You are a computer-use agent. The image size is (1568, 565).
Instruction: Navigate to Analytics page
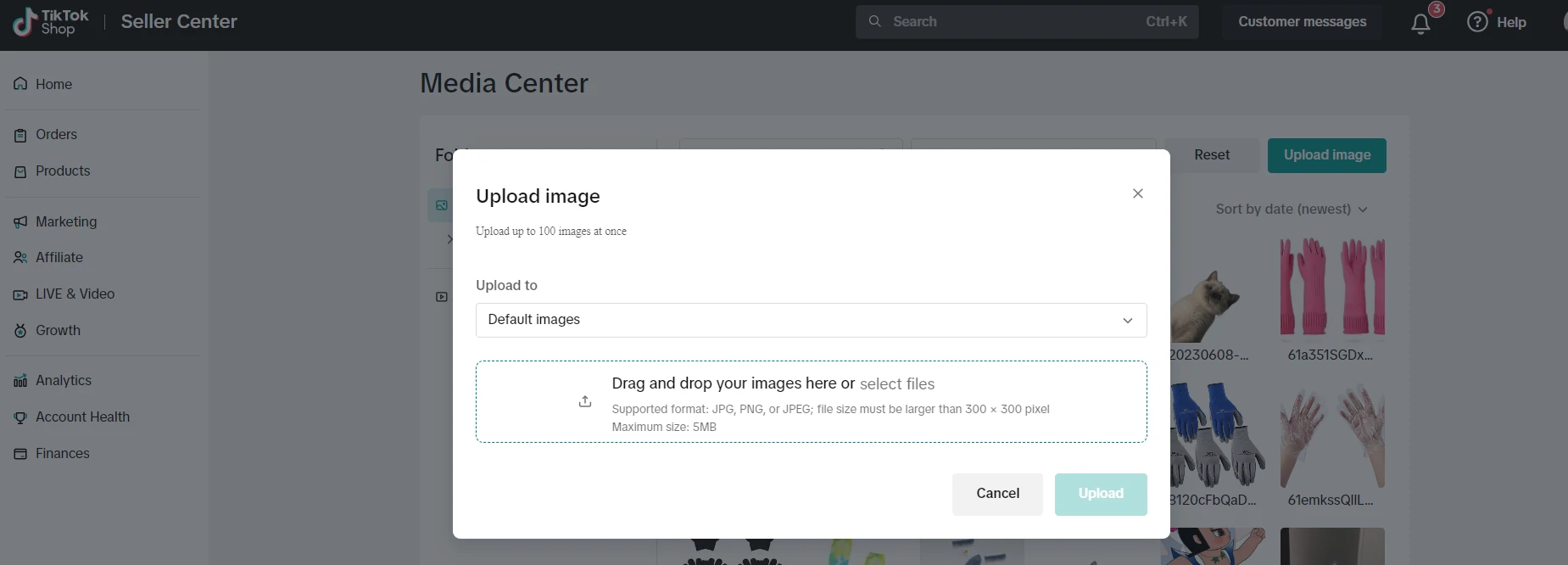(63, 380)
